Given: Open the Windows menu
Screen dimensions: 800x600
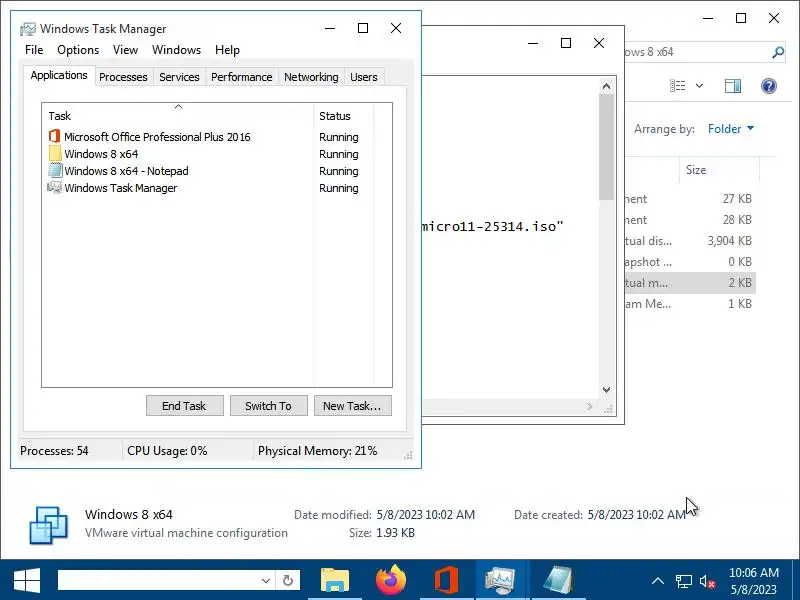Looking at the screenshot, I should pyautogui.click(x=177, y=50).
